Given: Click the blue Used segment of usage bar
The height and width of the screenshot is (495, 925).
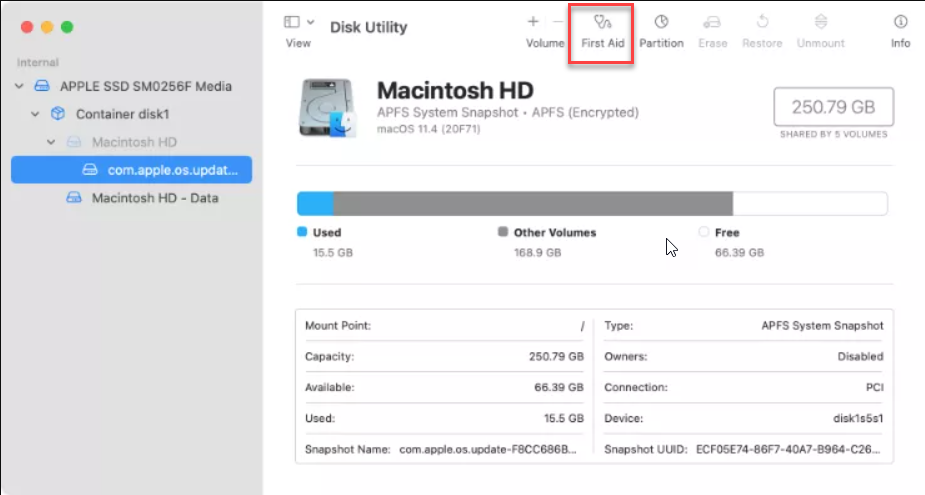Looking at the screenshot, I should coord(315,204).
